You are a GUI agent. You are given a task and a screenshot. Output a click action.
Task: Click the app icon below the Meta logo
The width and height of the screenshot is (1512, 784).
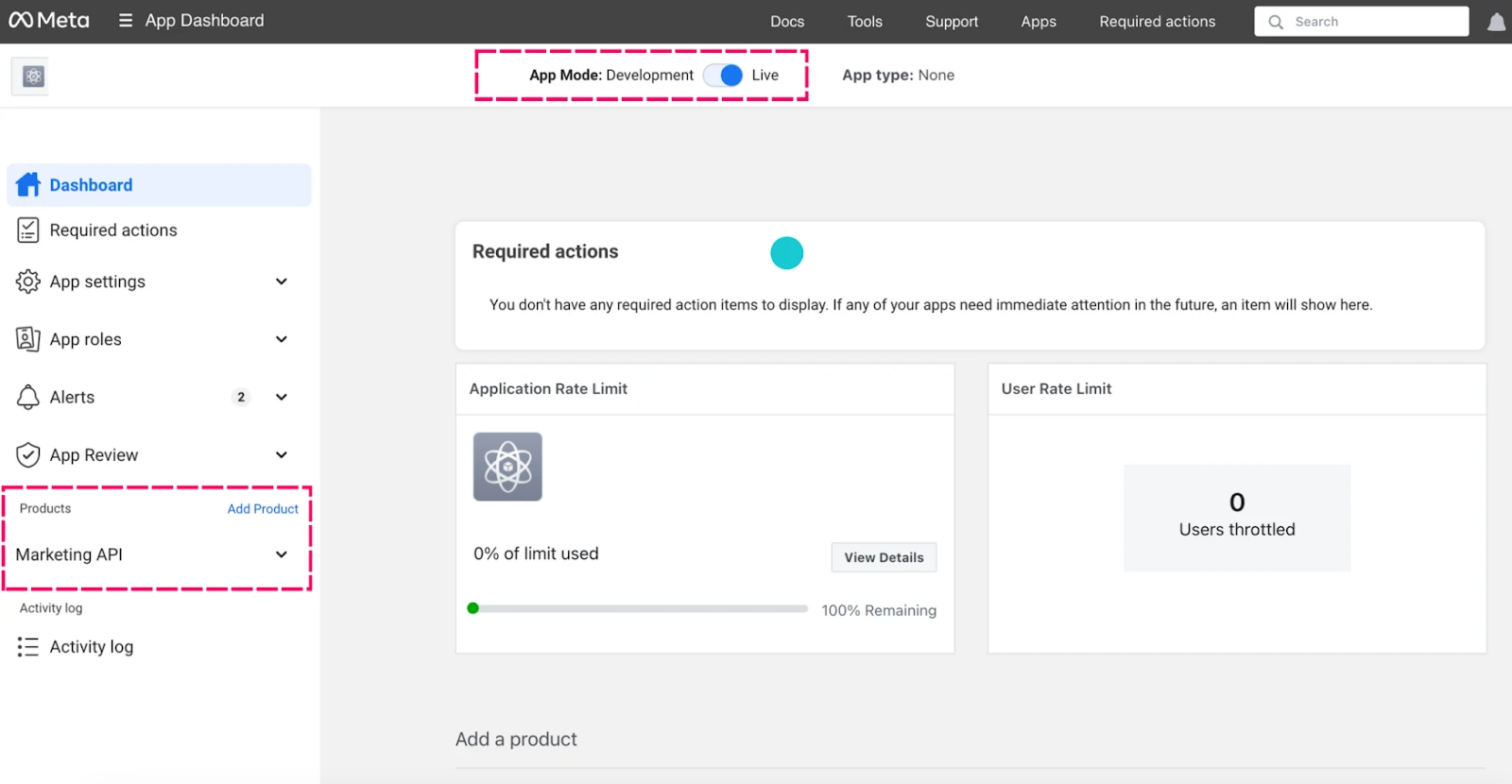point(33,77)
